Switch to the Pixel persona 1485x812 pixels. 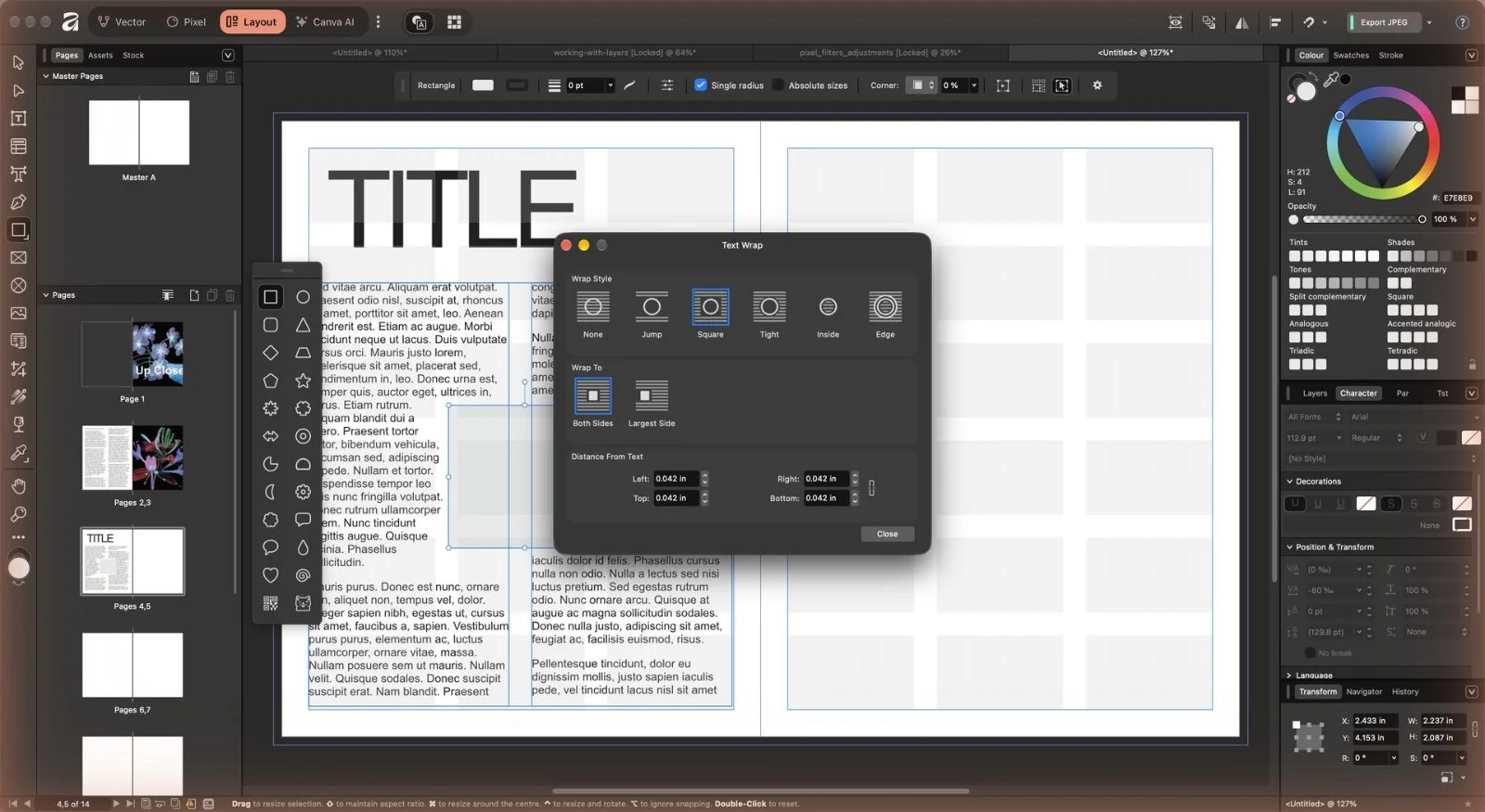pyautogui.click(x=186, y=22)
